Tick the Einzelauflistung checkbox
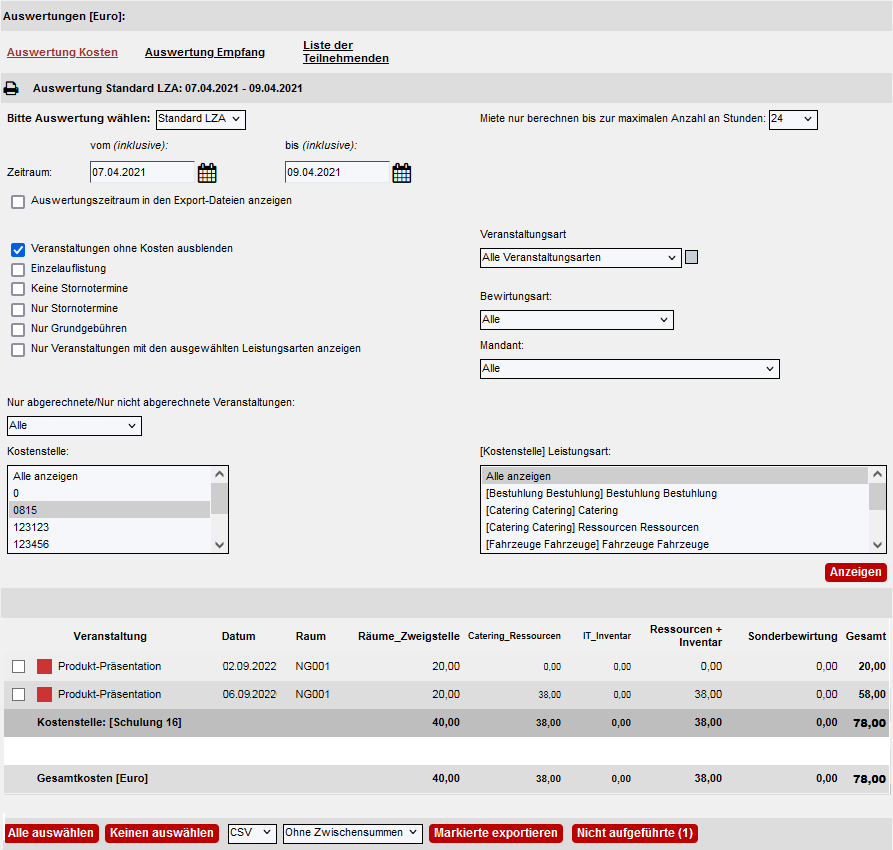893x850 pixels. pyautogui.click(x=18, y=269)
